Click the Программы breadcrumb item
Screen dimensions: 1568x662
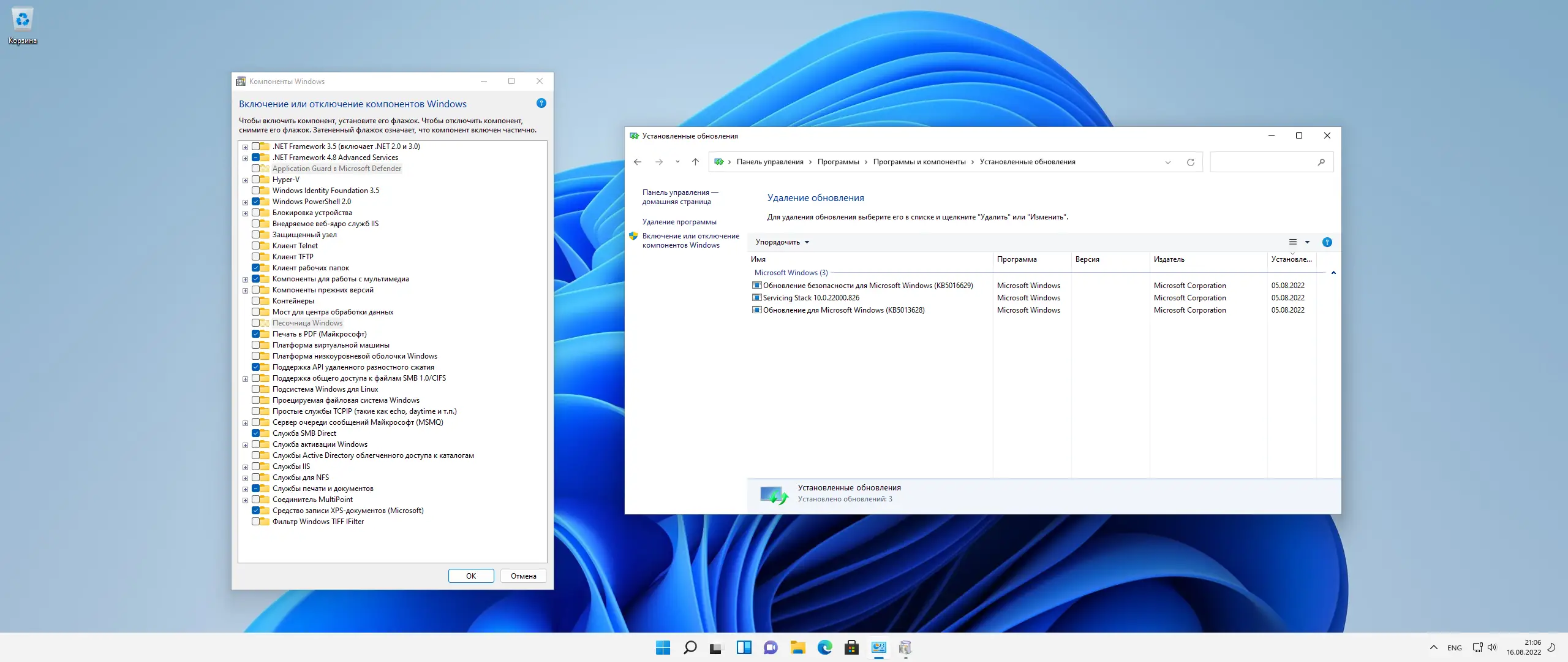(x=838, y=162)
